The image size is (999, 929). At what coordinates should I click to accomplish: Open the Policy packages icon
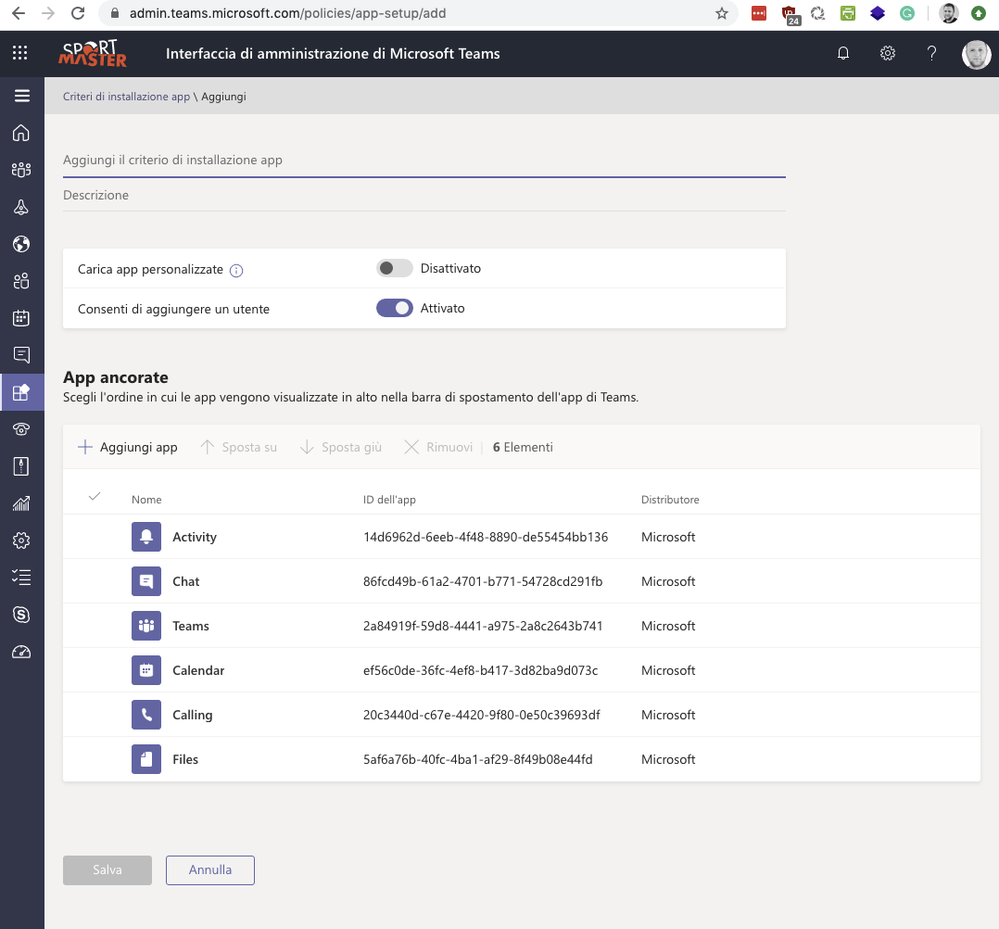tap(21, 466)
